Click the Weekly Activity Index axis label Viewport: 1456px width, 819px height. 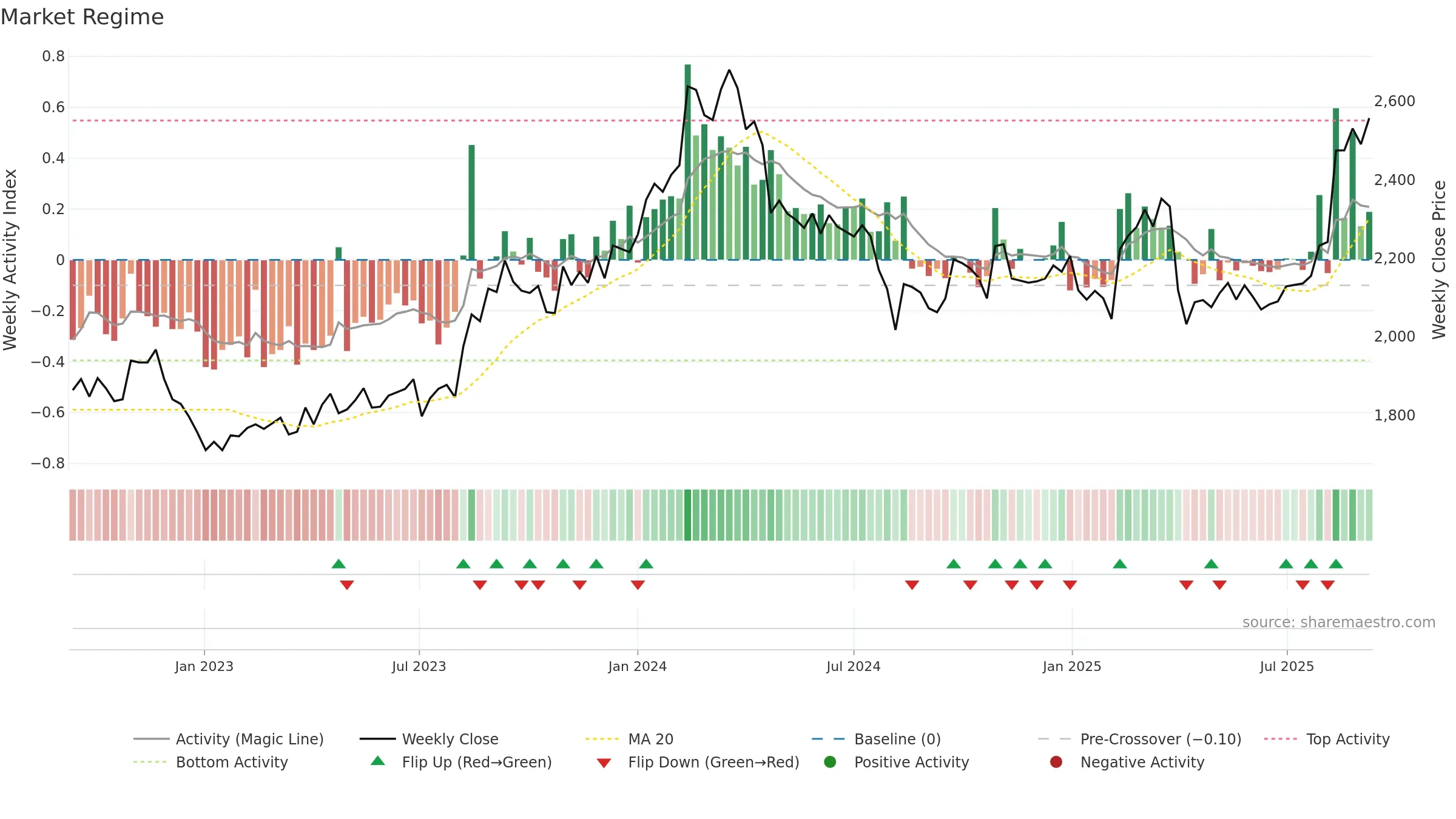pos(10,260)
